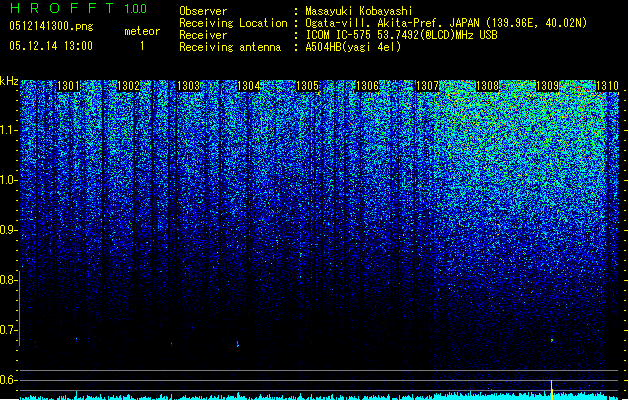
Task: Click the 1307 time marker
Action: tap(428, 86)
